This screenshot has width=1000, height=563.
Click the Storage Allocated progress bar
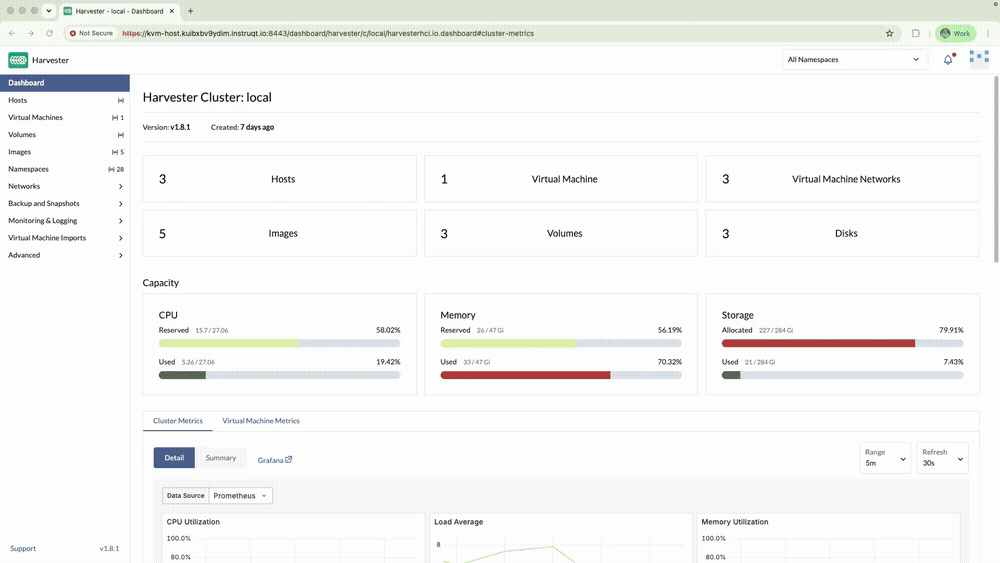(x=842, y=343)
